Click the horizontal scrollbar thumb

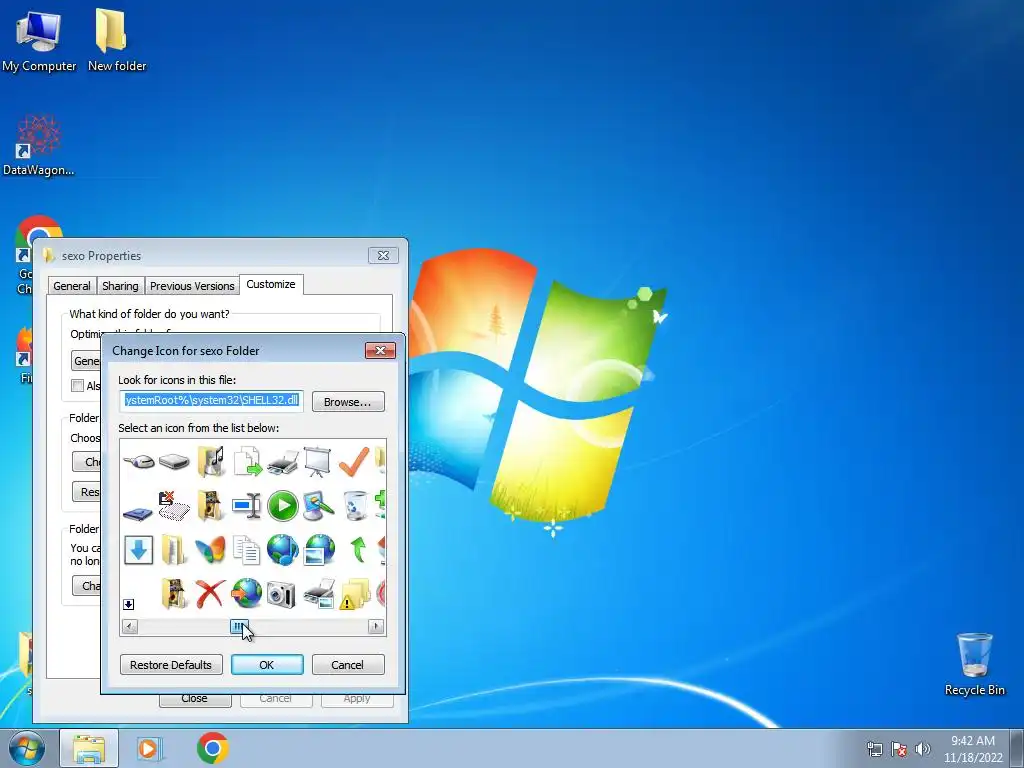point(238,627)
